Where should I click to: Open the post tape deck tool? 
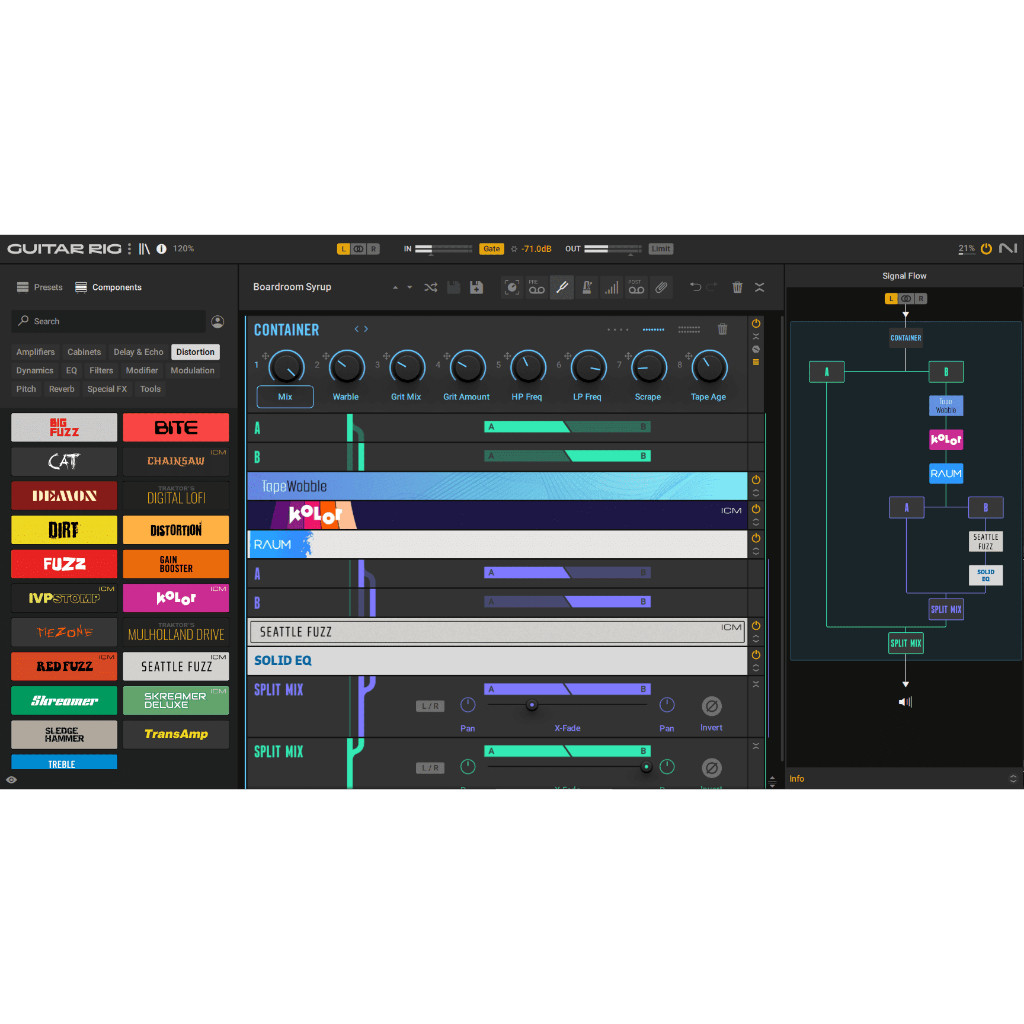(x=636, y=287)
